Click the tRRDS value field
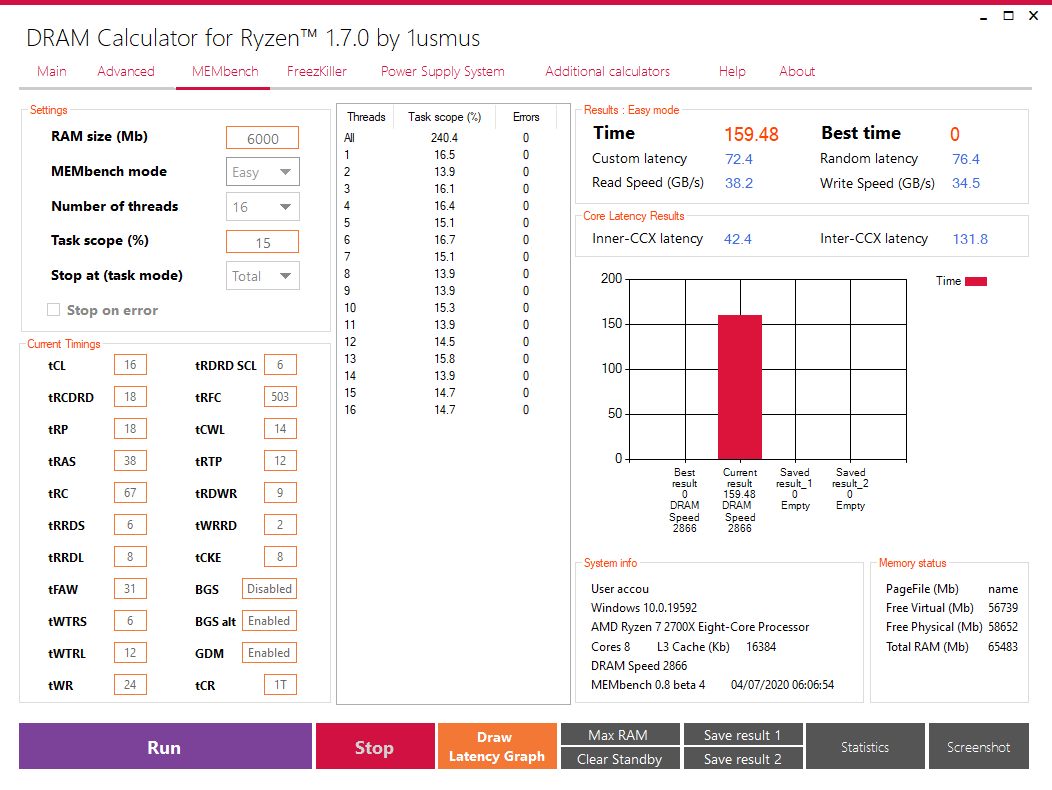This screenshot has height=790, width=1052. pyautogui.click(x=130, y=524)
